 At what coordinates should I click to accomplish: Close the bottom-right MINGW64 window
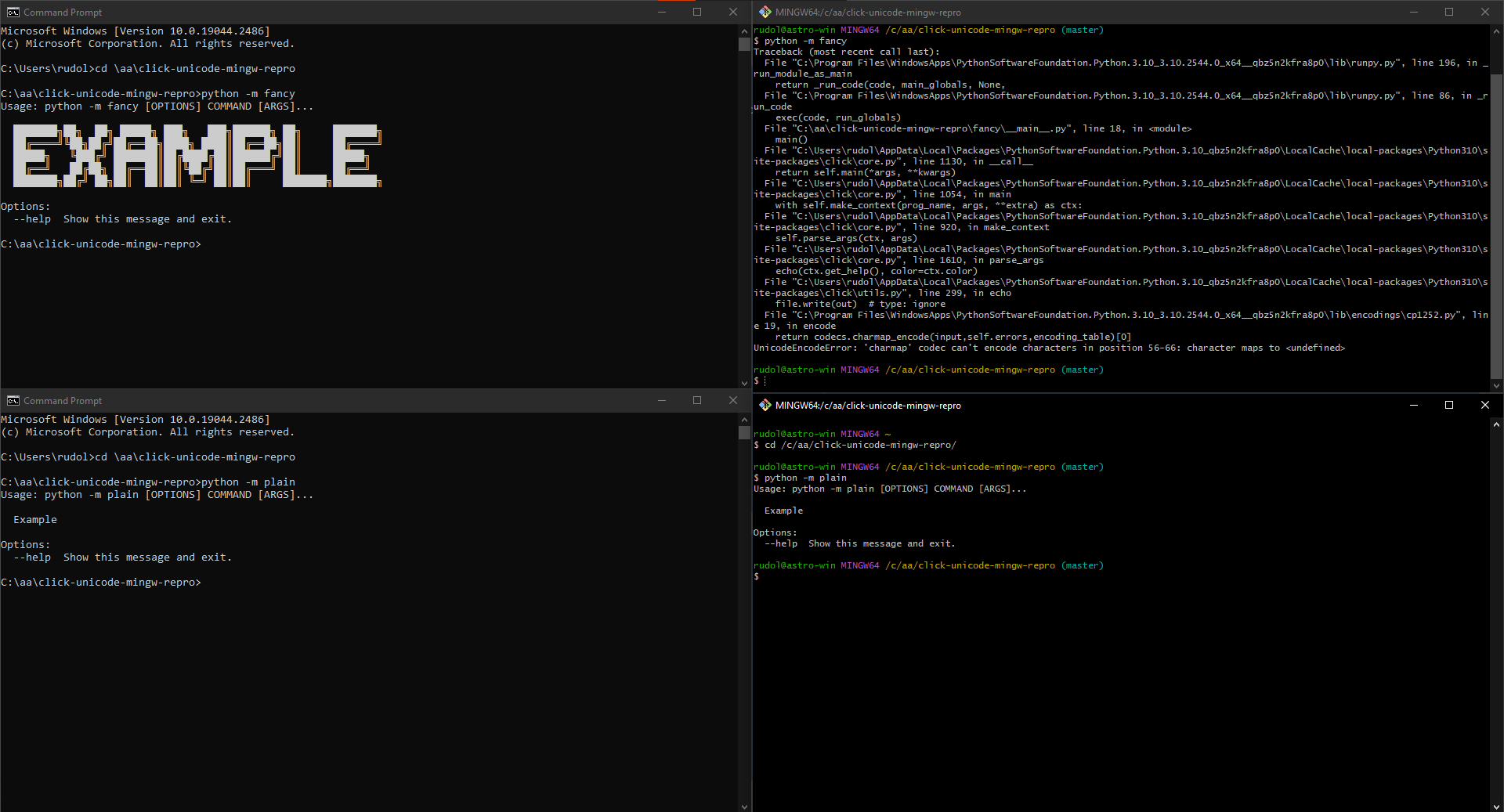[1485, 406]
